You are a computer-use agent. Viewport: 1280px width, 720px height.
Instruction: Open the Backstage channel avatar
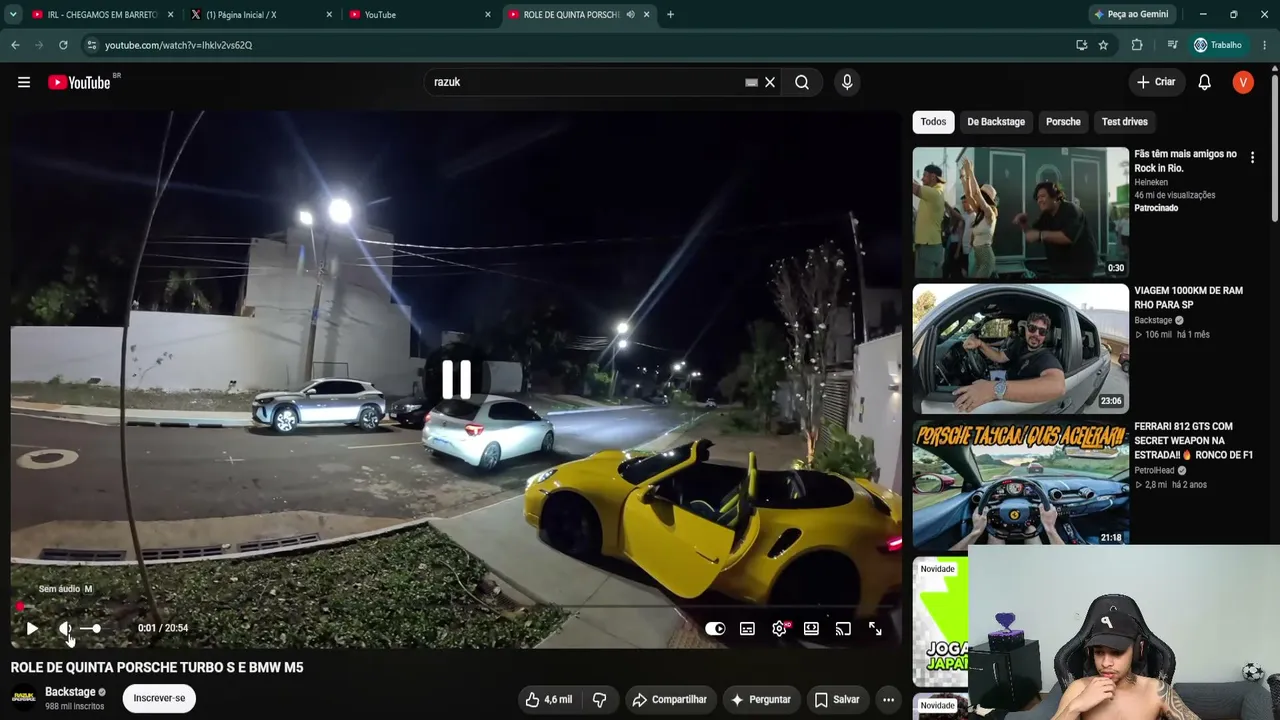(x=24, y=698)
